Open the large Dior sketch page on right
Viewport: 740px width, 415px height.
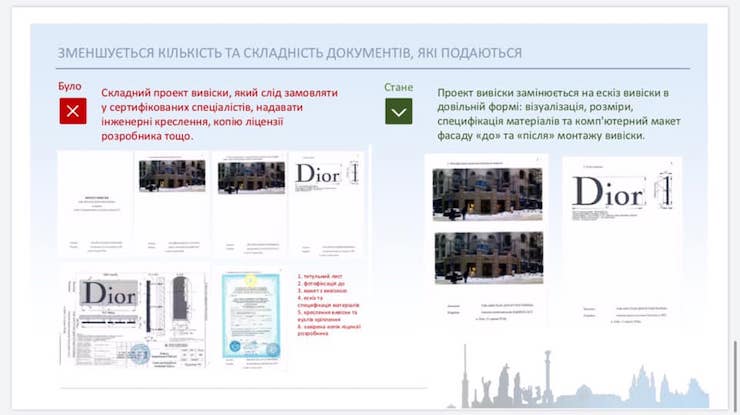point(621,238)
